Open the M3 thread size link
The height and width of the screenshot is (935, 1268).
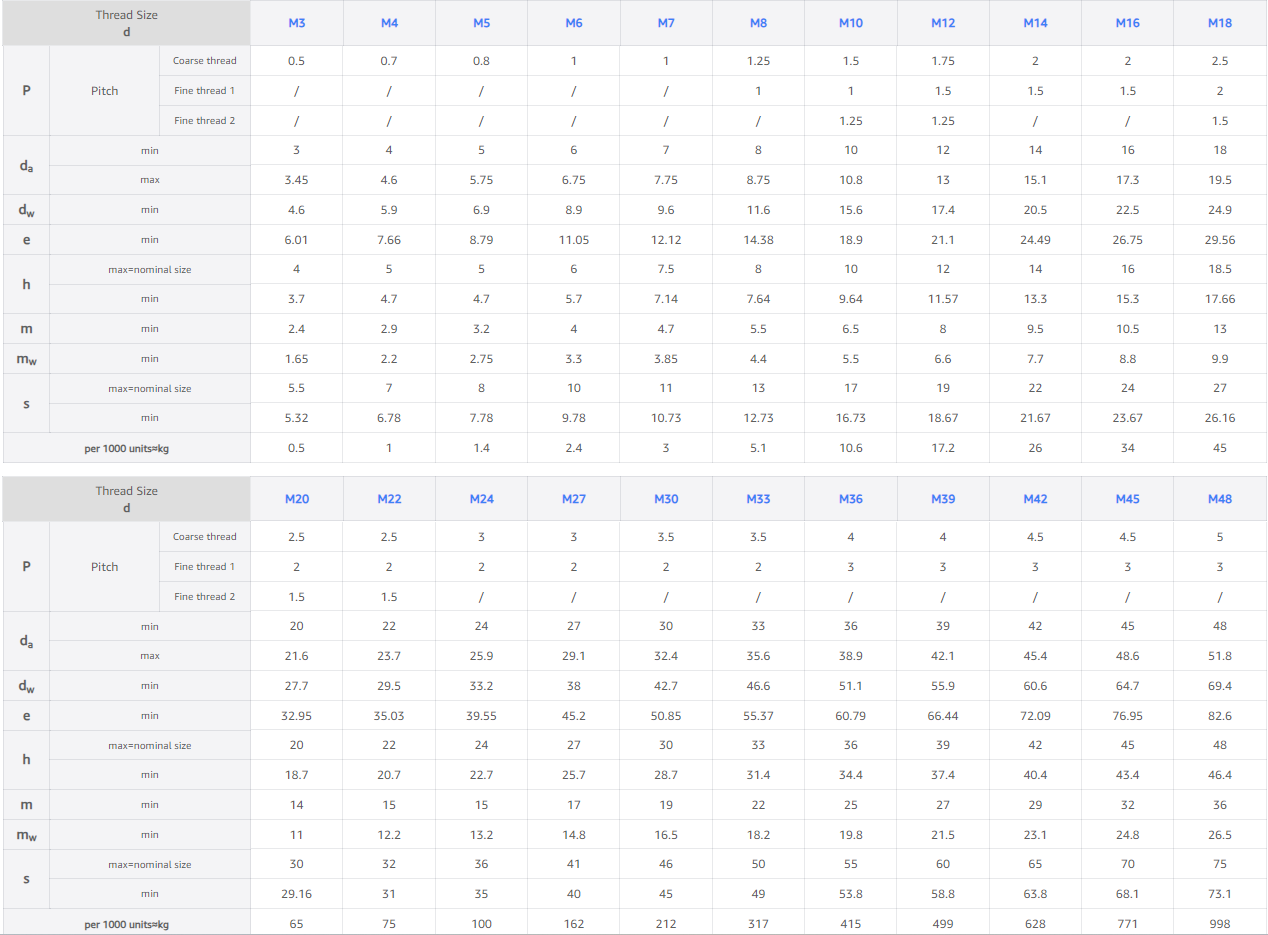[x=296, y=23]
